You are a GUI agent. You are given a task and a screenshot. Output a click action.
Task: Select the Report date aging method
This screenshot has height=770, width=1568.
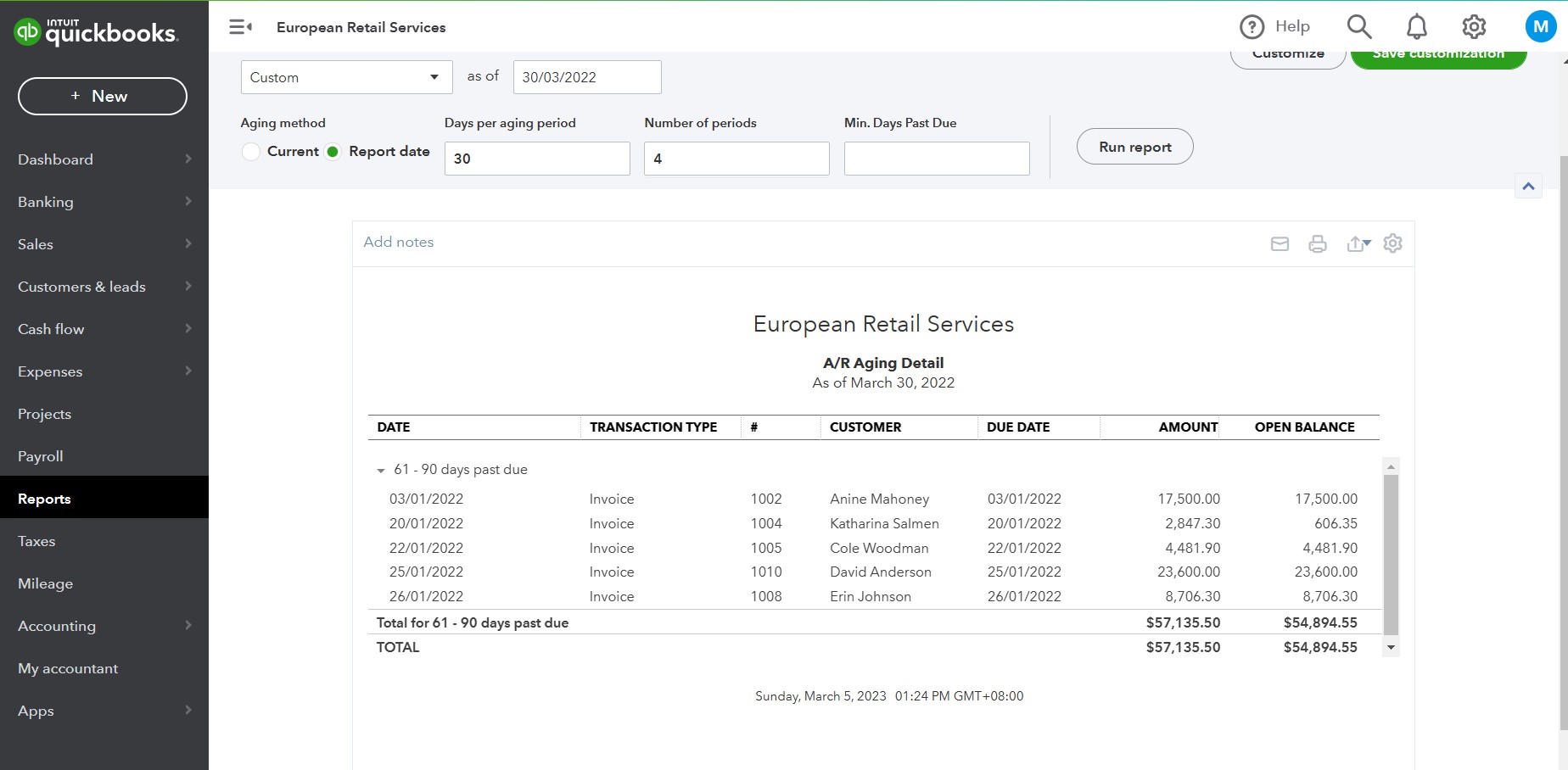coord(333,152)
